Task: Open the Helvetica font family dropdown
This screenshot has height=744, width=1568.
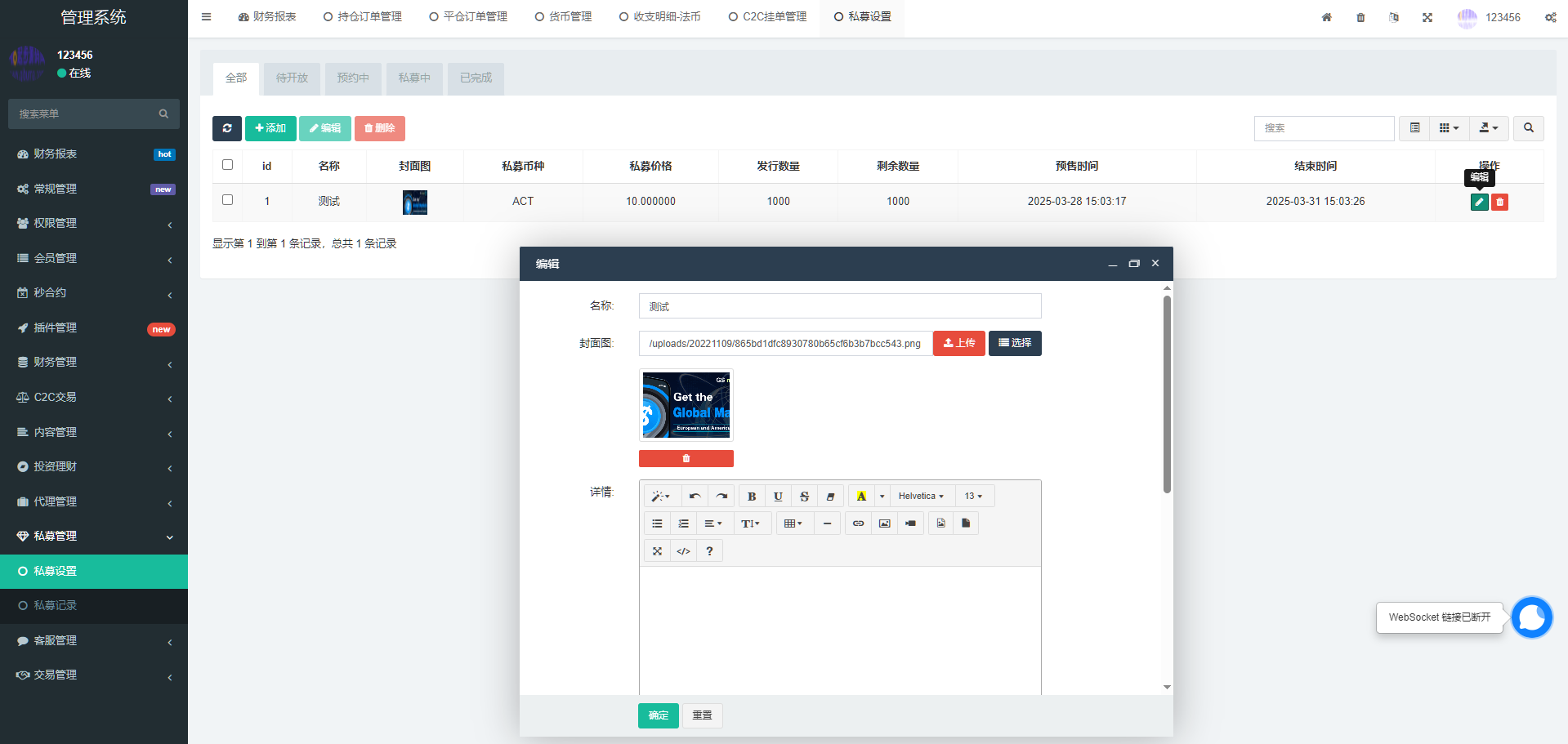Action: coord(920,497)
